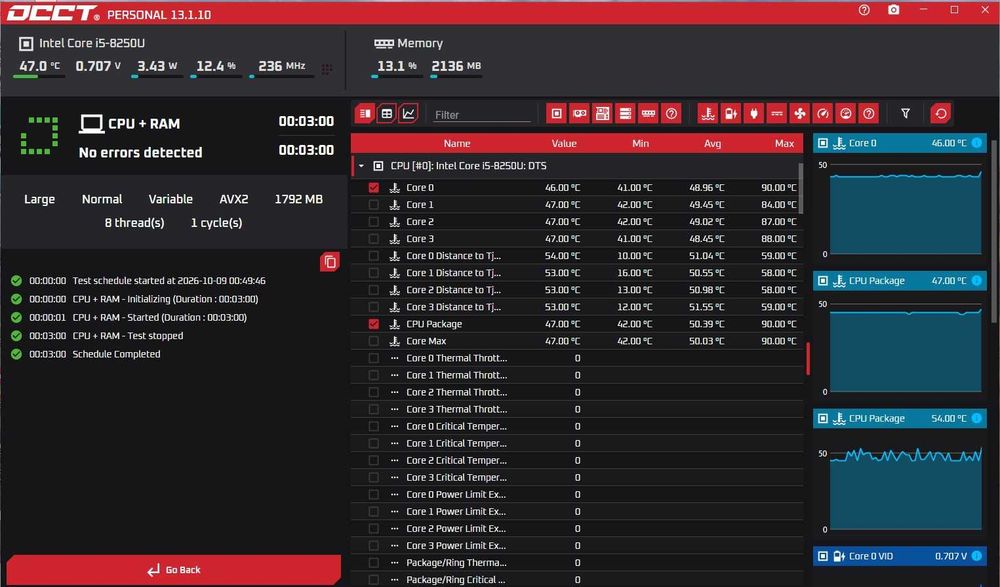Enable the Core 2 temperature checkbox
1000x587 pixels.
[x=374, y=221]
